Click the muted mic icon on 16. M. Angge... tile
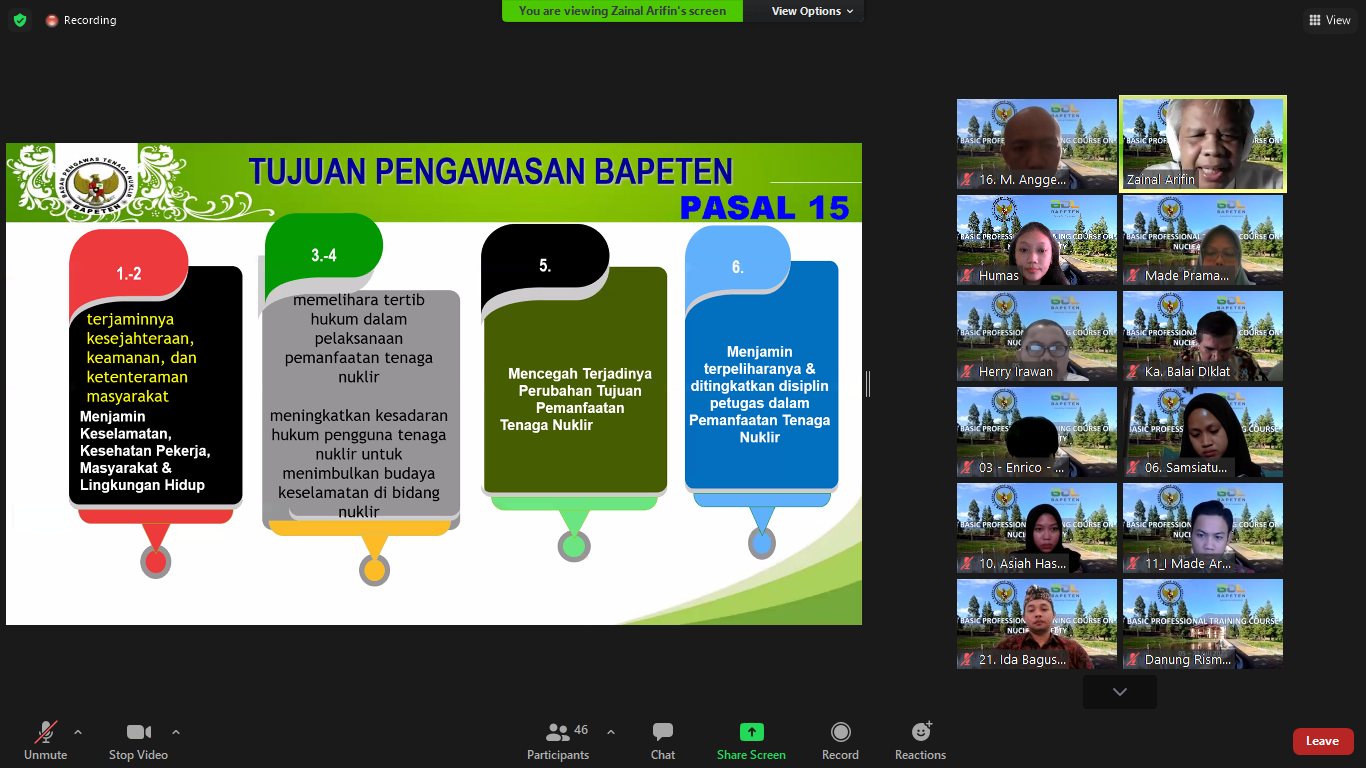The height and width of the screenshot is (768, 1366). coord(967,180)
